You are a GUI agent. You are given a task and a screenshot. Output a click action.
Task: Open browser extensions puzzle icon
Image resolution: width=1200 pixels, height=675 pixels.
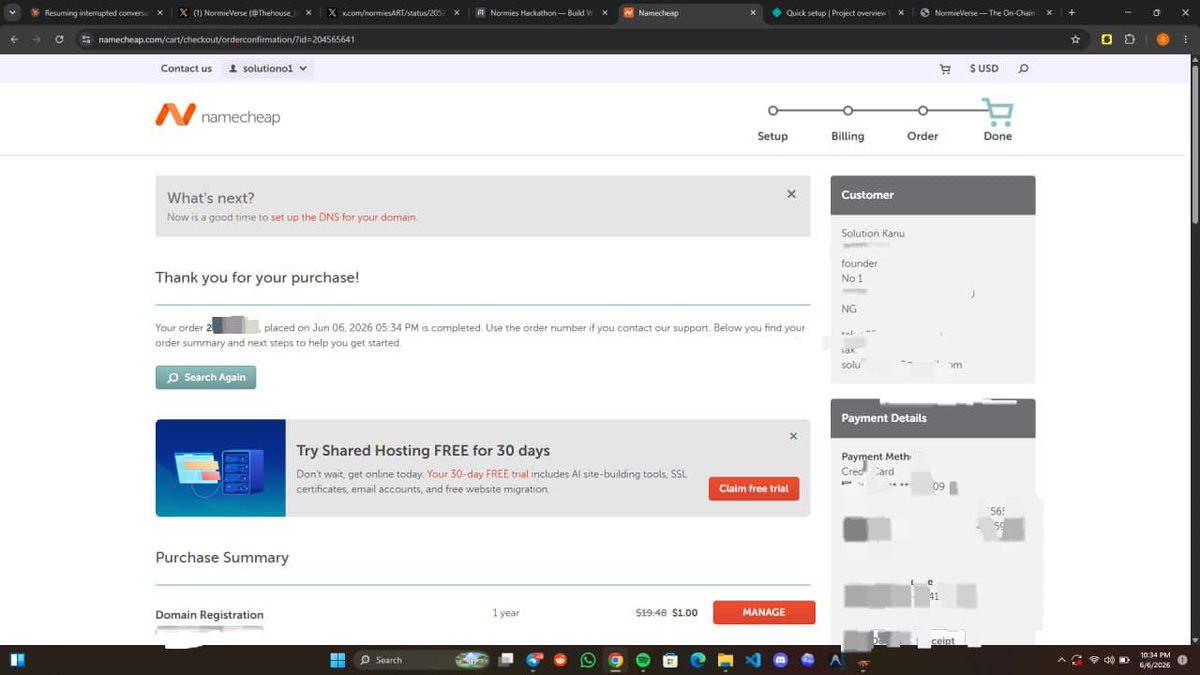[1130, 39]
